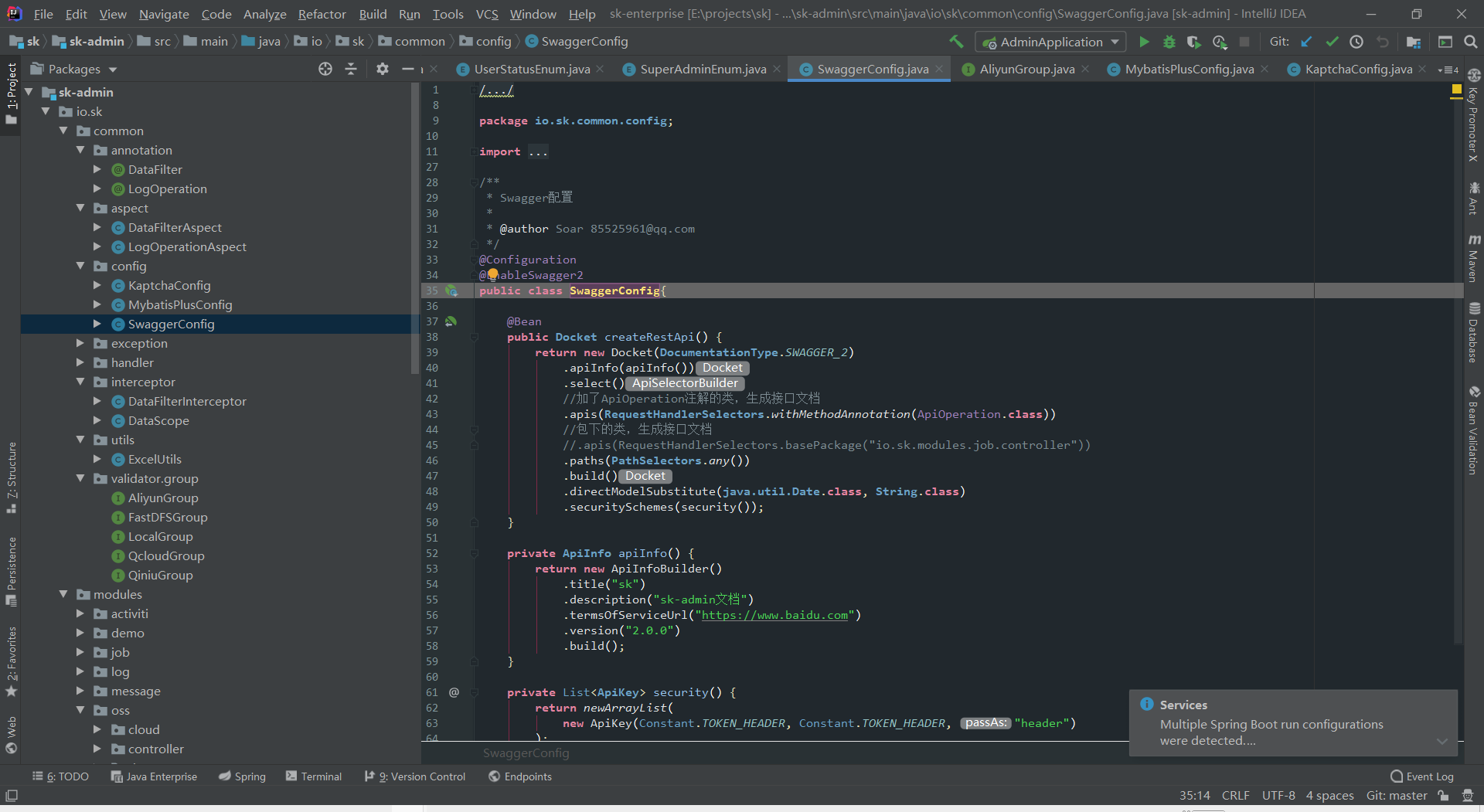Click the lock icon in status bar
The image size is (1484, 812).
point(1443,796)
